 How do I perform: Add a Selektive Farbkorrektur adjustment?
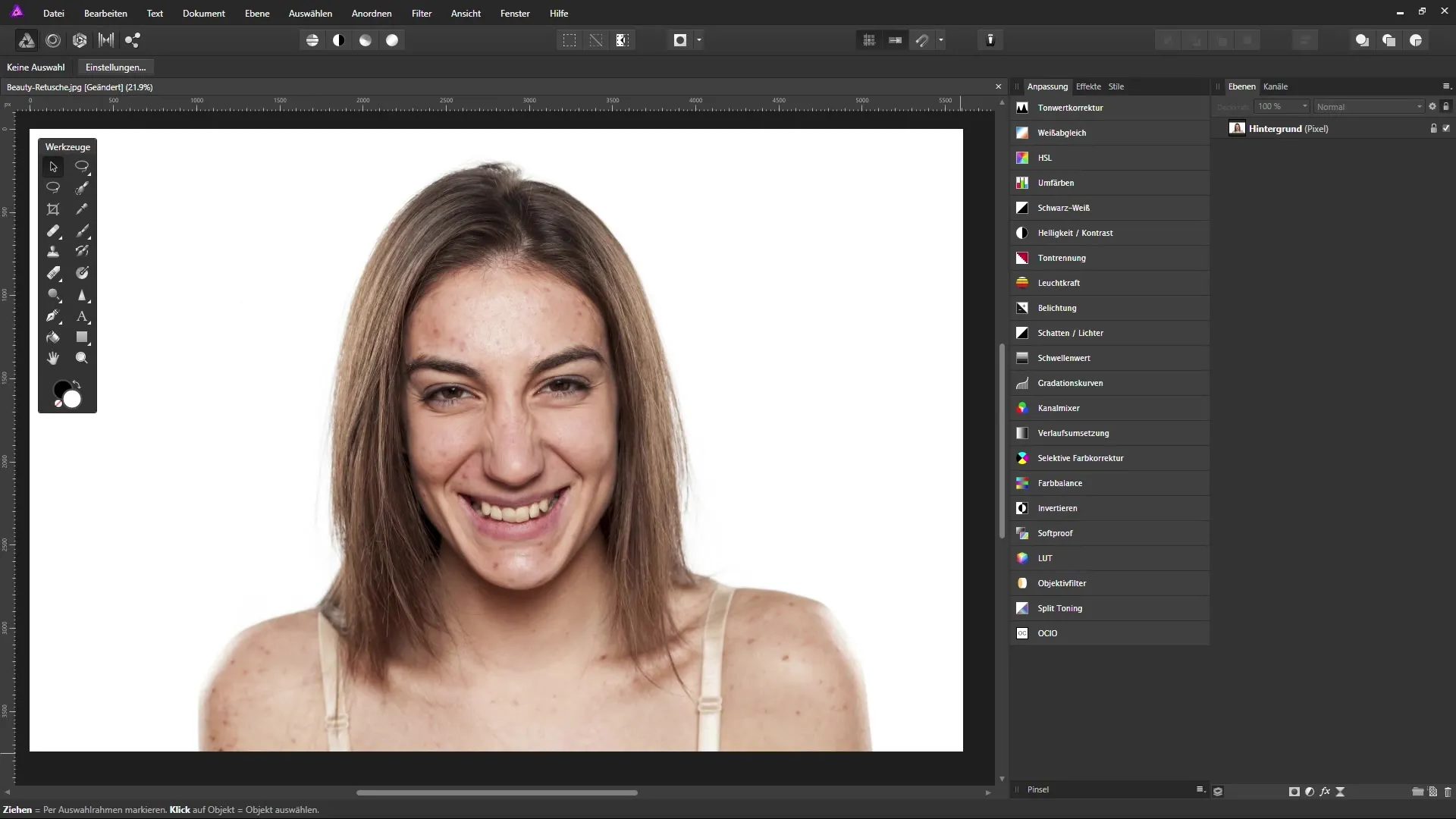pyautogui.click(x=1109, y=458)
